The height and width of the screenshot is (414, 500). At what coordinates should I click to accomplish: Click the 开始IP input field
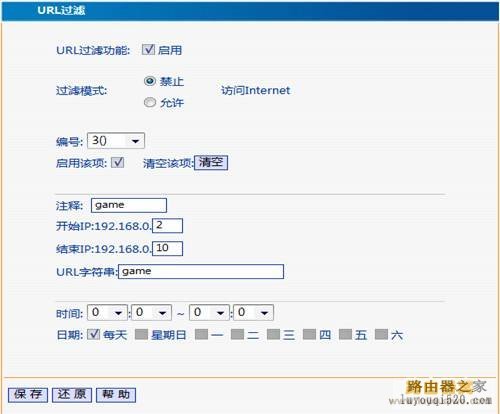tap(167, 226)
